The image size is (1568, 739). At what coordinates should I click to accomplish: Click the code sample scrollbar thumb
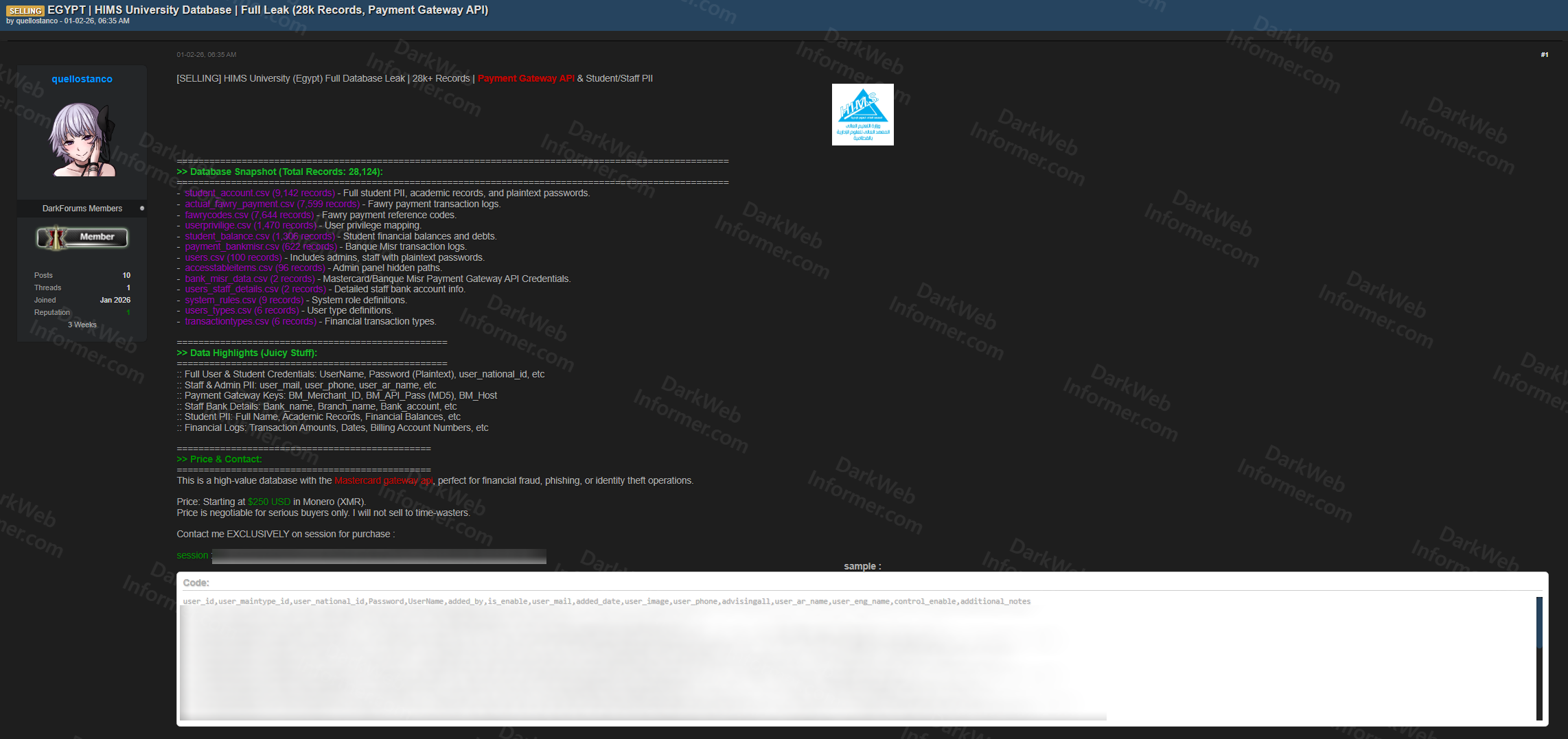[x=1539, y=622]
